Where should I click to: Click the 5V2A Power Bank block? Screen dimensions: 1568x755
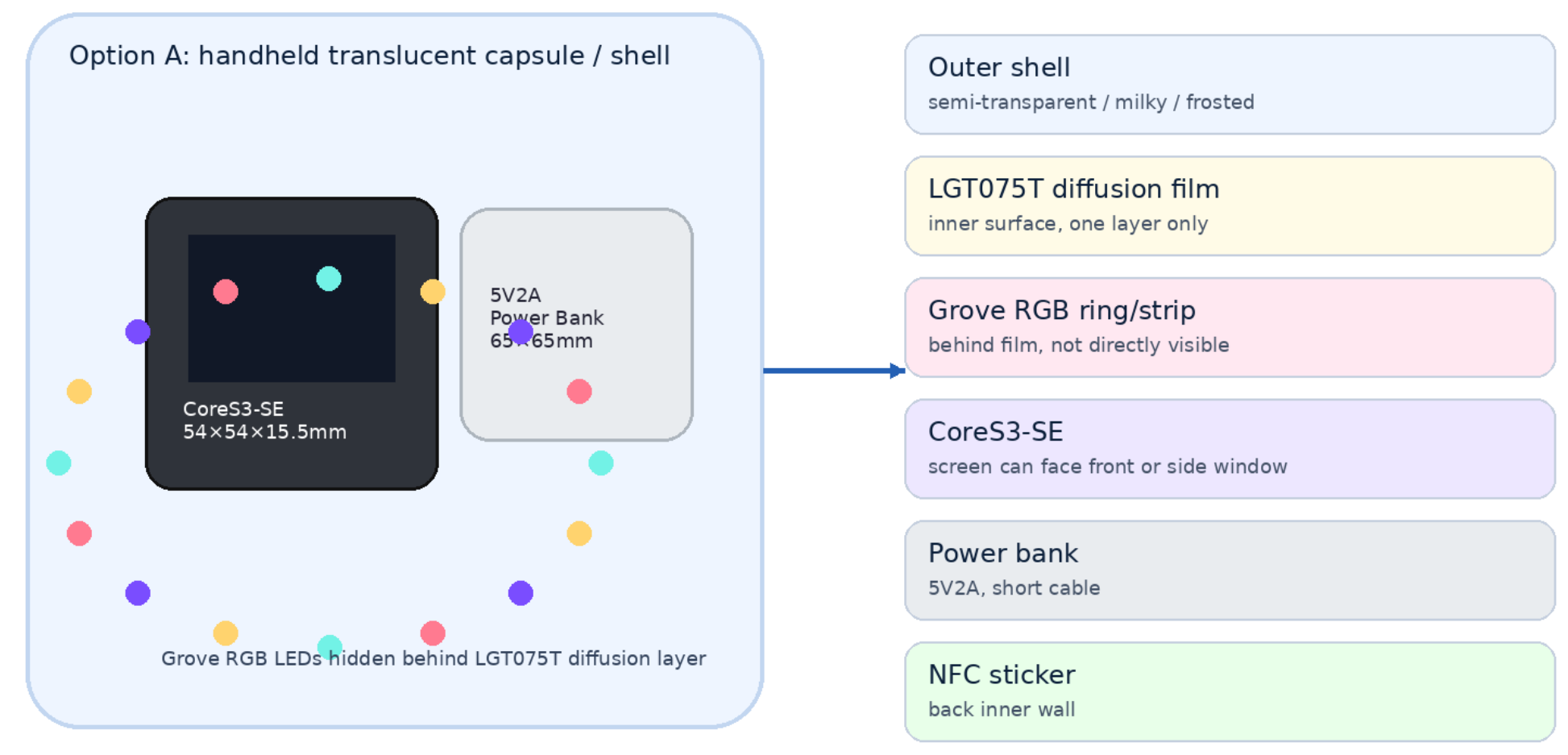click(577, 325)
